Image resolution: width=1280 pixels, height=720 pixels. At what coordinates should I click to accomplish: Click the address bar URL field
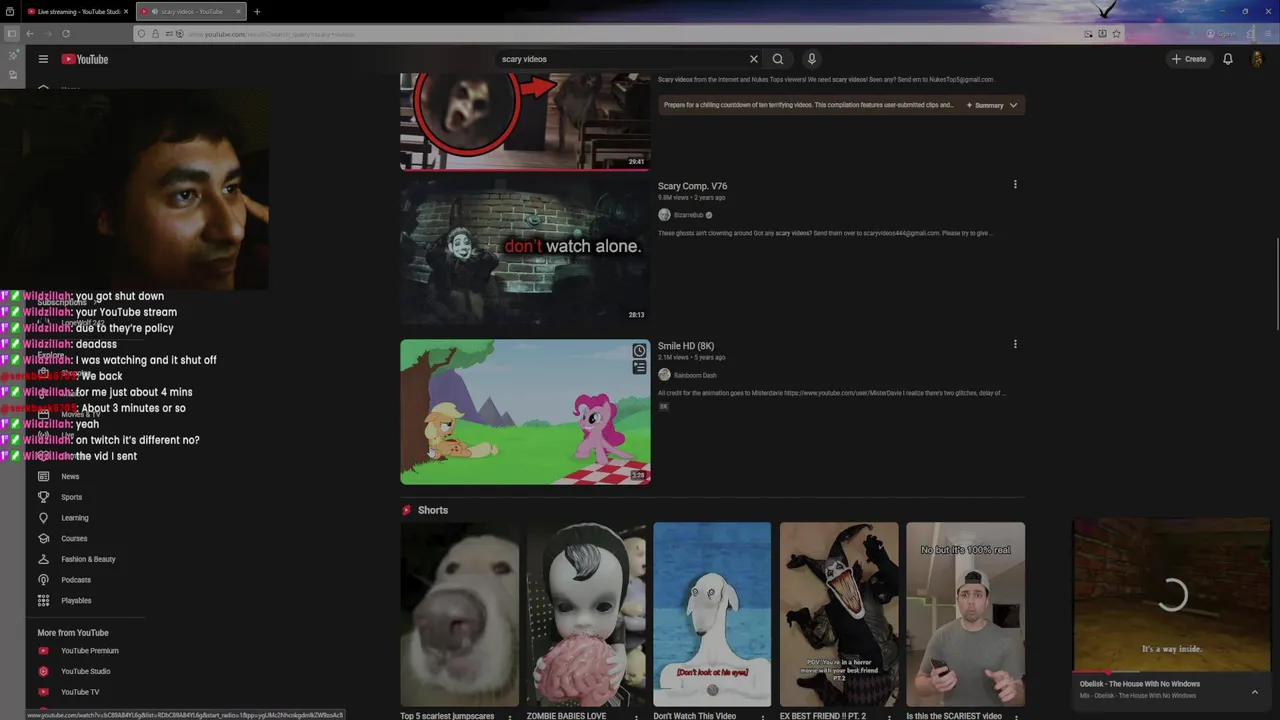pos(630,34)
